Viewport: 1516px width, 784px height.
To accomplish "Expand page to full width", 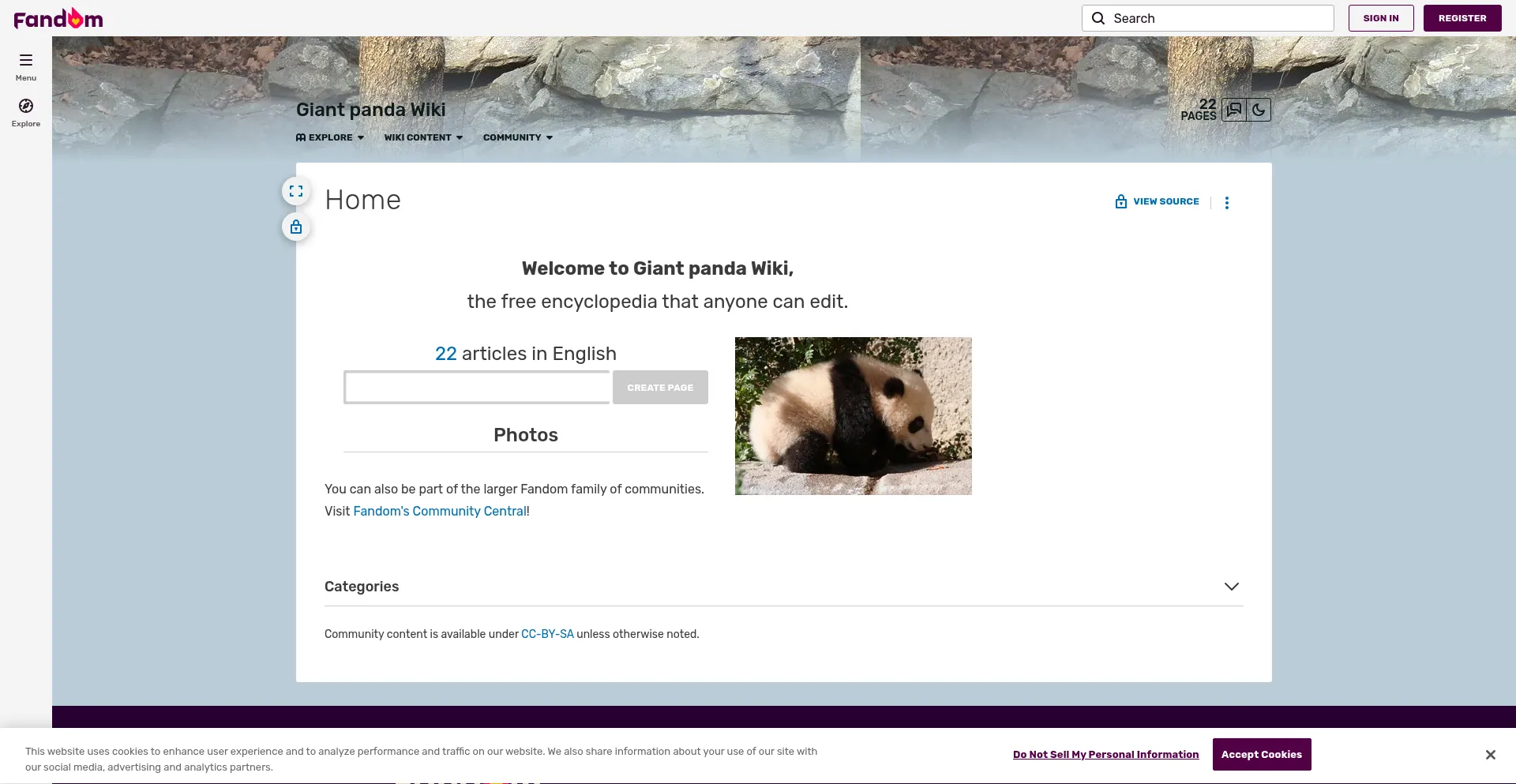I will point(296,191).
